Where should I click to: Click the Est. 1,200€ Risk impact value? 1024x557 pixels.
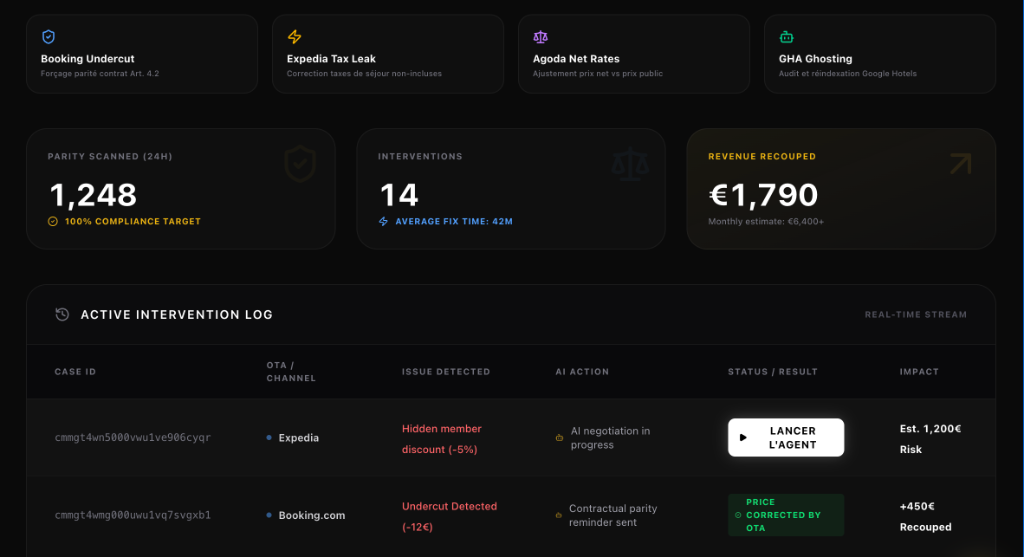point(930,439)
